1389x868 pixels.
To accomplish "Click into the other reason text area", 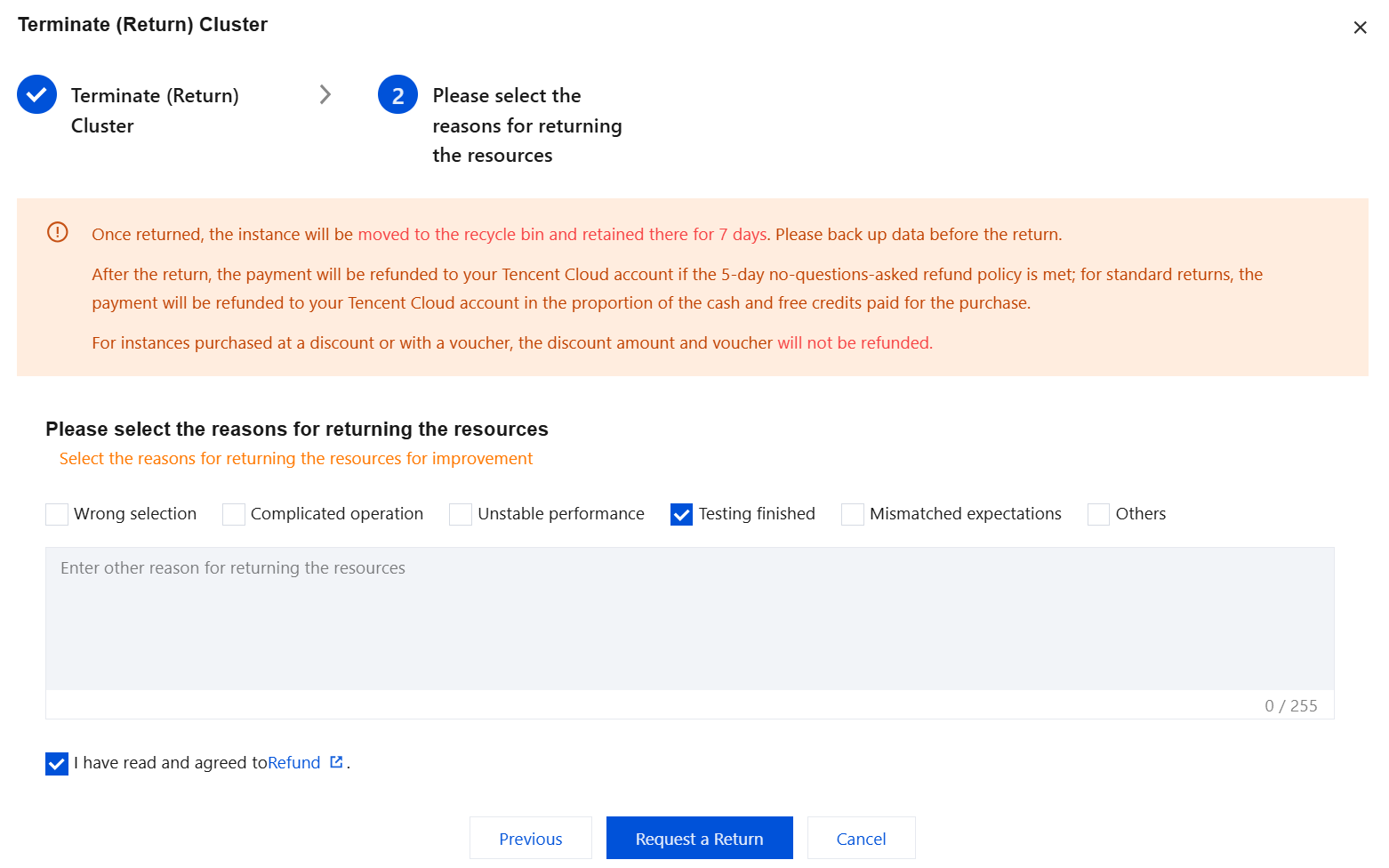I will [x=689, y=619].
